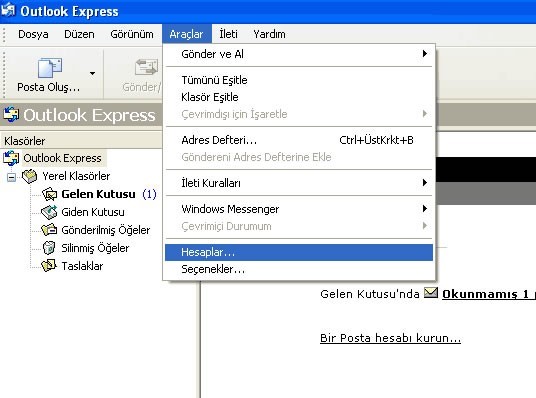This screenshot has width=536, height=398.
Task: Click the Klasörler pane header
Action: 81,141
